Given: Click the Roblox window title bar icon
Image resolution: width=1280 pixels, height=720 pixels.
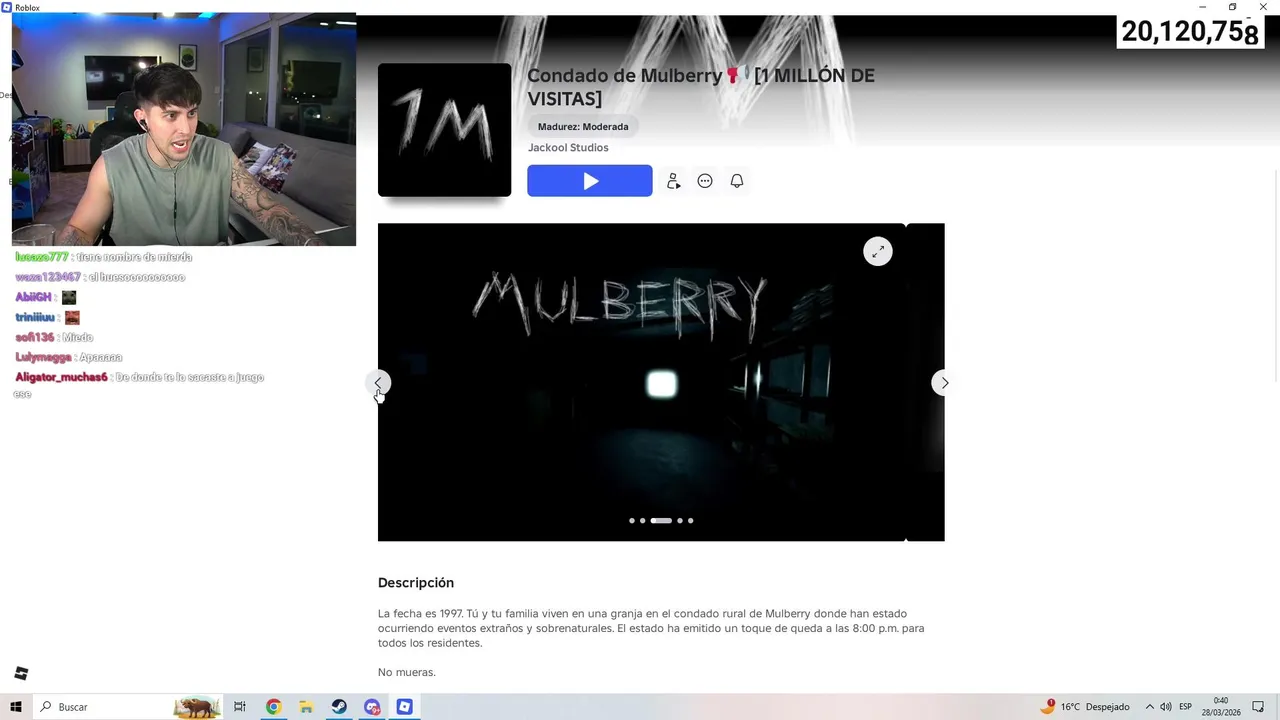Looking at the screenshot, I should coord(6,7).
